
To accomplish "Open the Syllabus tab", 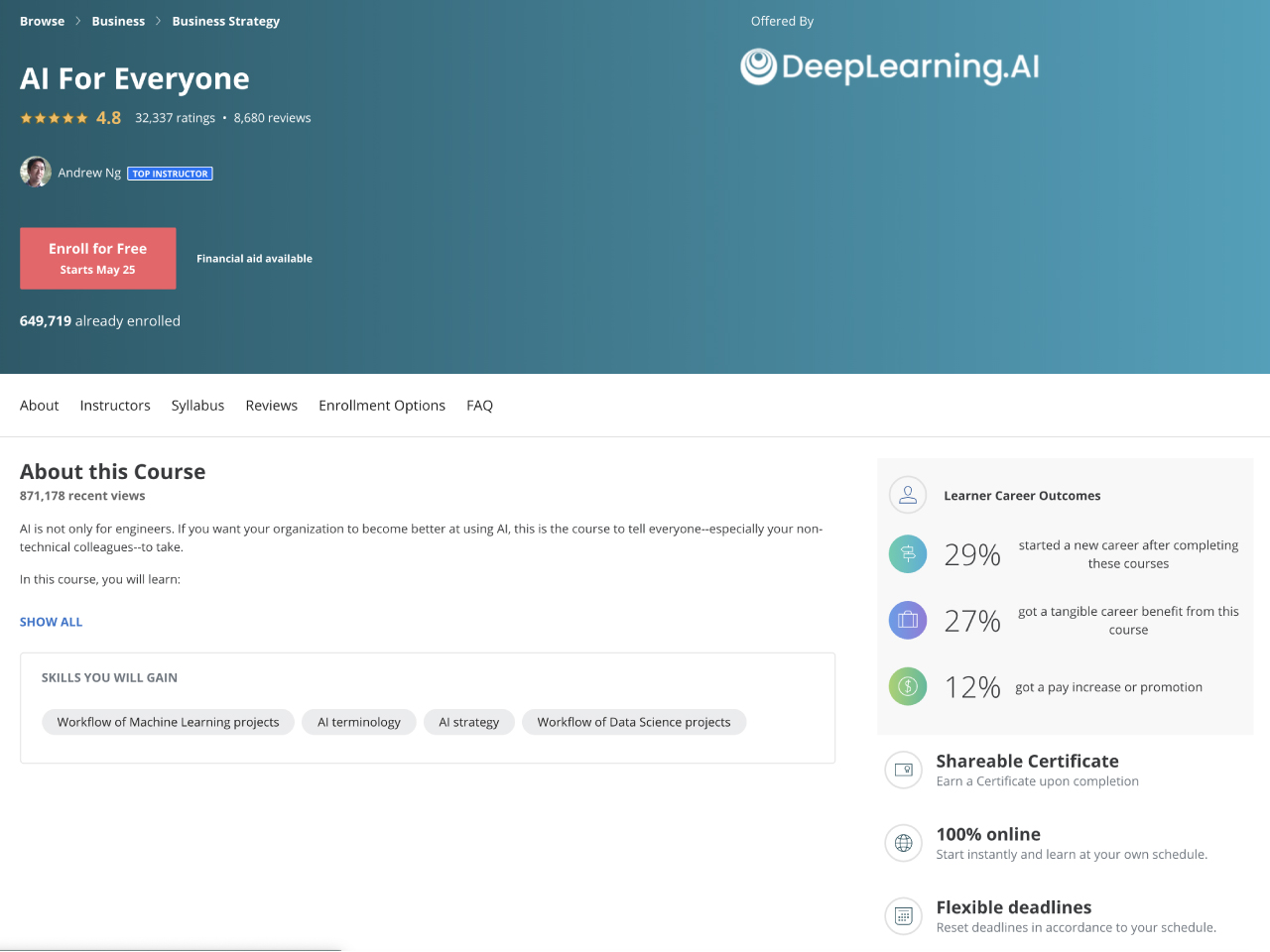I will [197, 406].
